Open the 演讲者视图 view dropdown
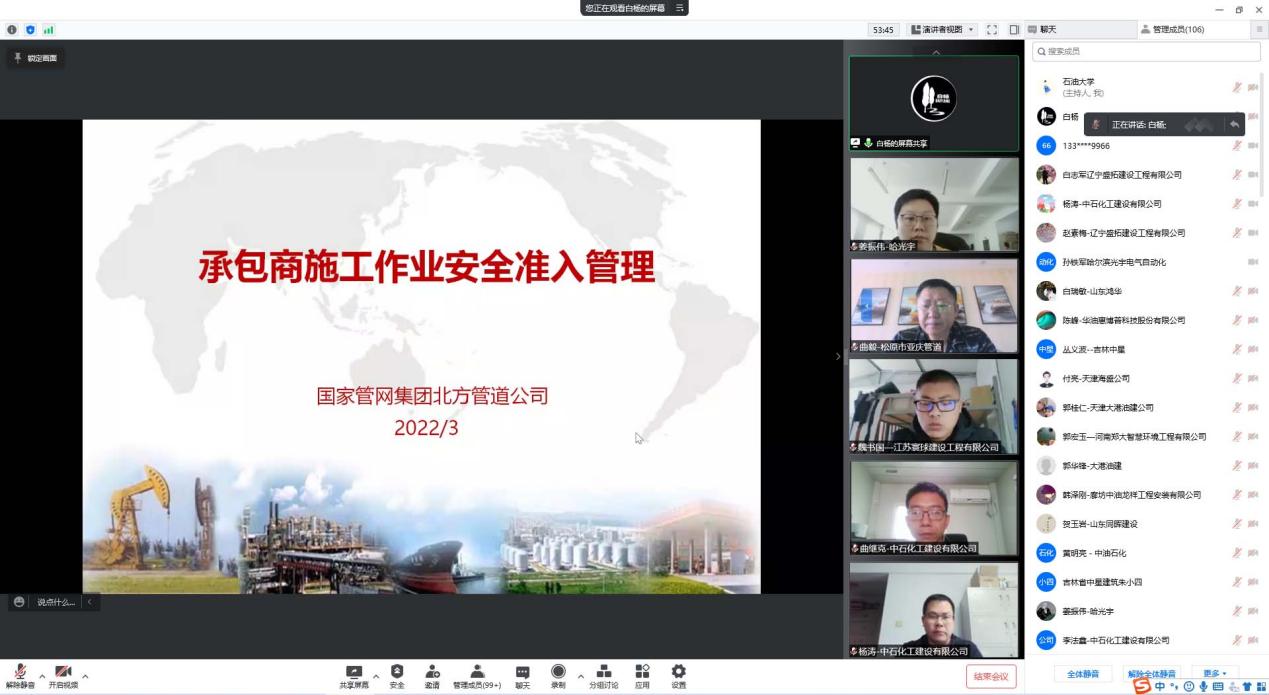1269x695 pixels. (x=942, y=30)
